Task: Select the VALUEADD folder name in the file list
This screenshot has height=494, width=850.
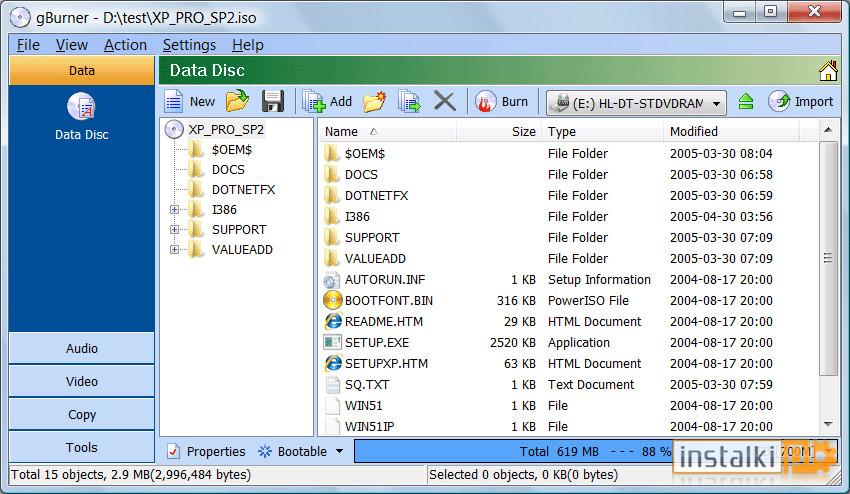Action: click(x=375, y=258)
